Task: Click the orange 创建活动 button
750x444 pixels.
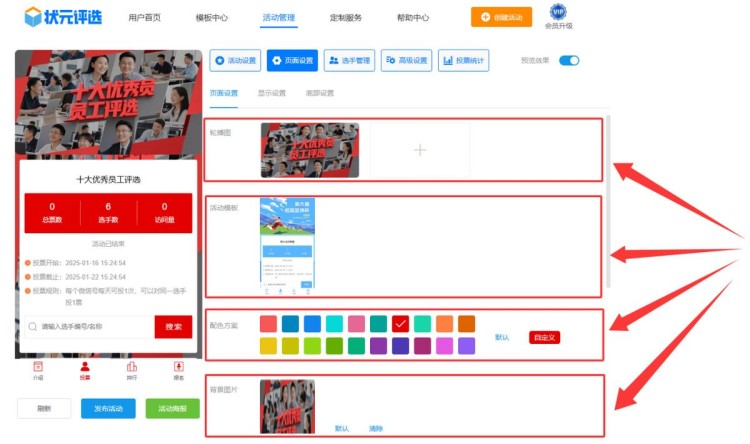Action: pos(501,17)
